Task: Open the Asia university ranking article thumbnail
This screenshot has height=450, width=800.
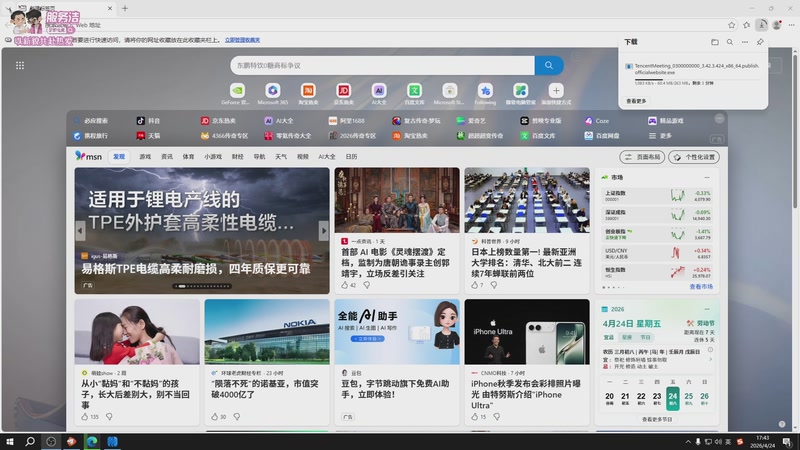Action: (x=527, y=200)
